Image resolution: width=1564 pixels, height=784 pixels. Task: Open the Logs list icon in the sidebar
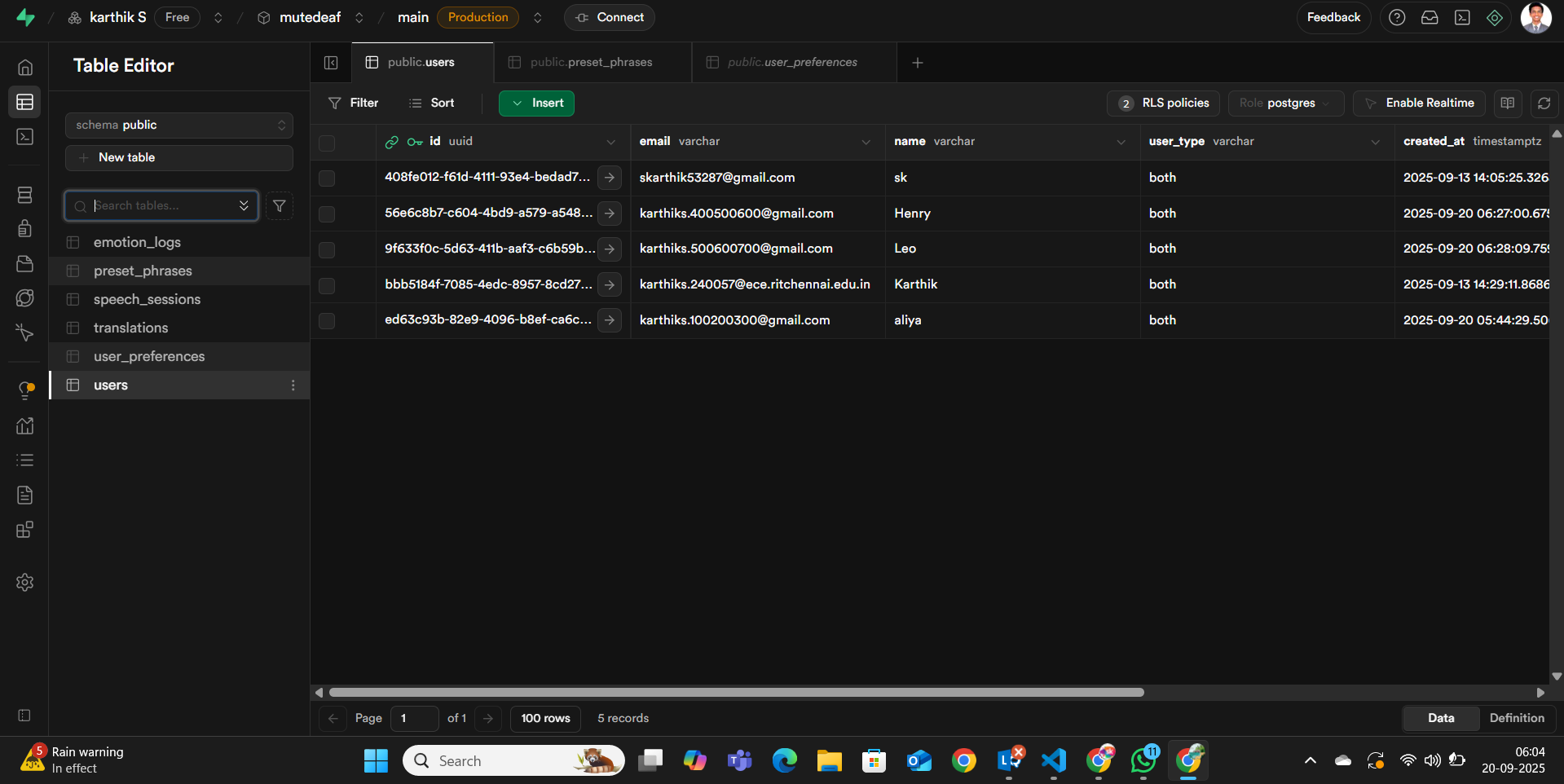point(25,460)
